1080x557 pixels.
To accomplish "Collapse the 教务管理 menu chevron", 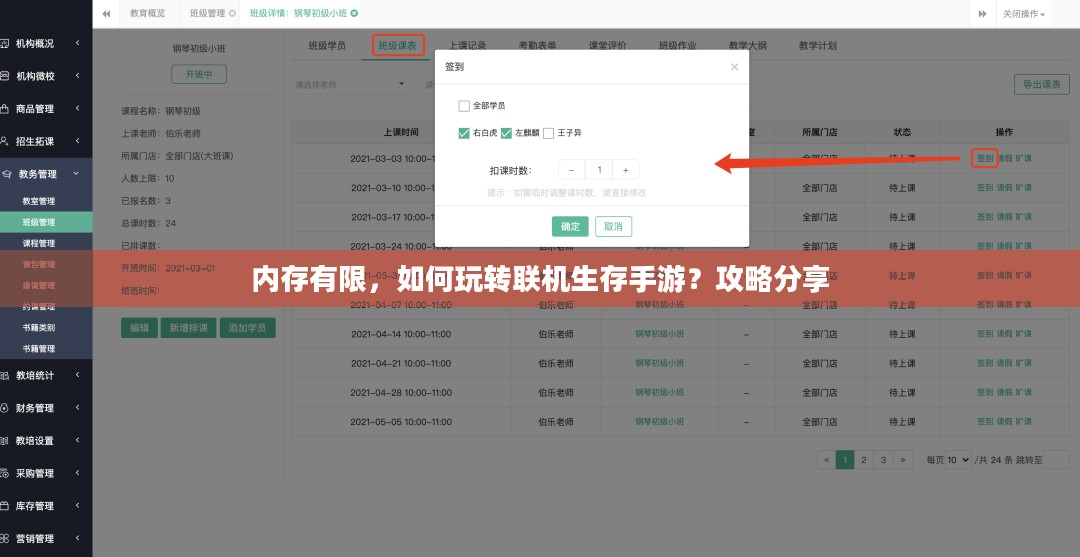I will pyautogui.click(x=77, y=174).
